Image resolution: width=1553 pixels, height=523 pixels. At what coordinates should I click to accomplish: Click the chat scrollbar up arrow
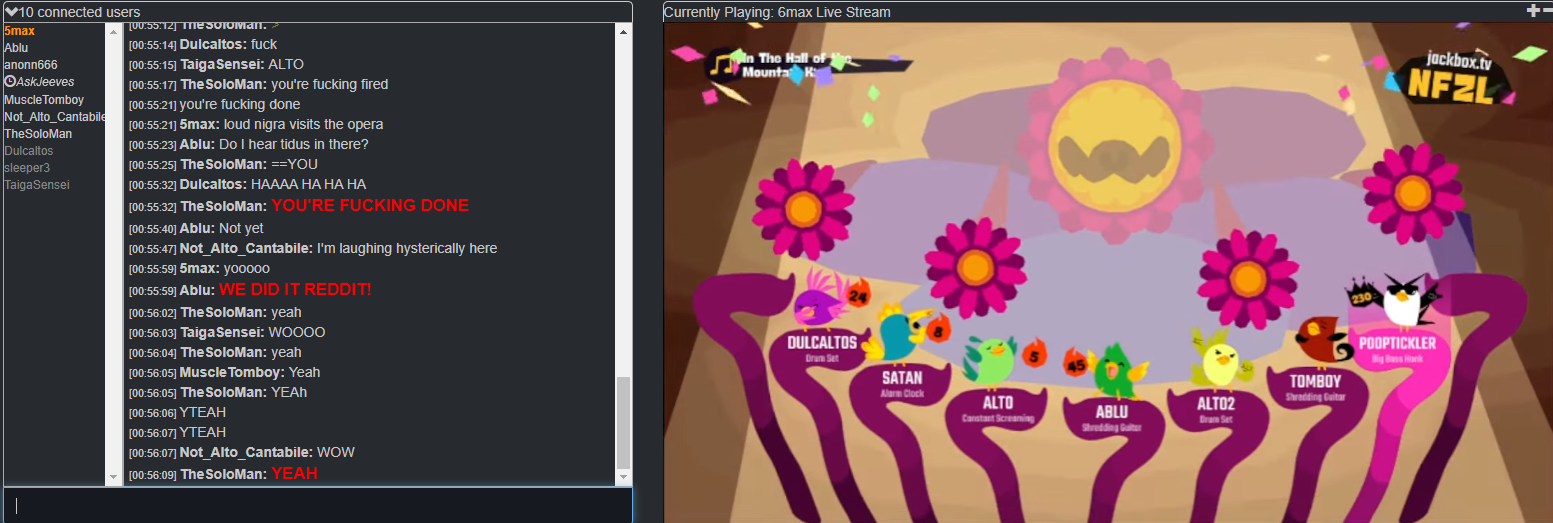[624, 31]
